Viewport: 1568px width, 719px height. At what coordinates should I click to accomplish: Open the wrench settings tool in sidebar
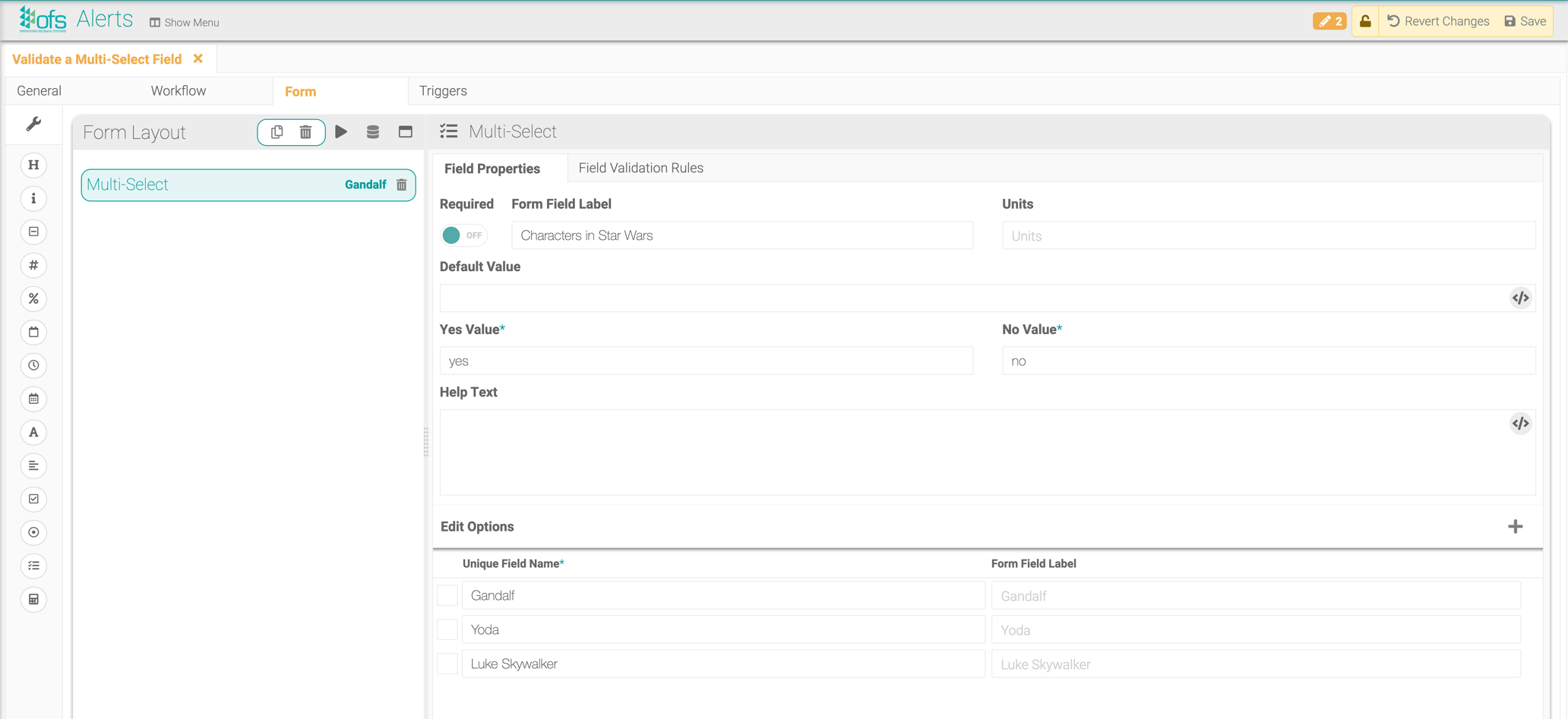click(33, 124)
